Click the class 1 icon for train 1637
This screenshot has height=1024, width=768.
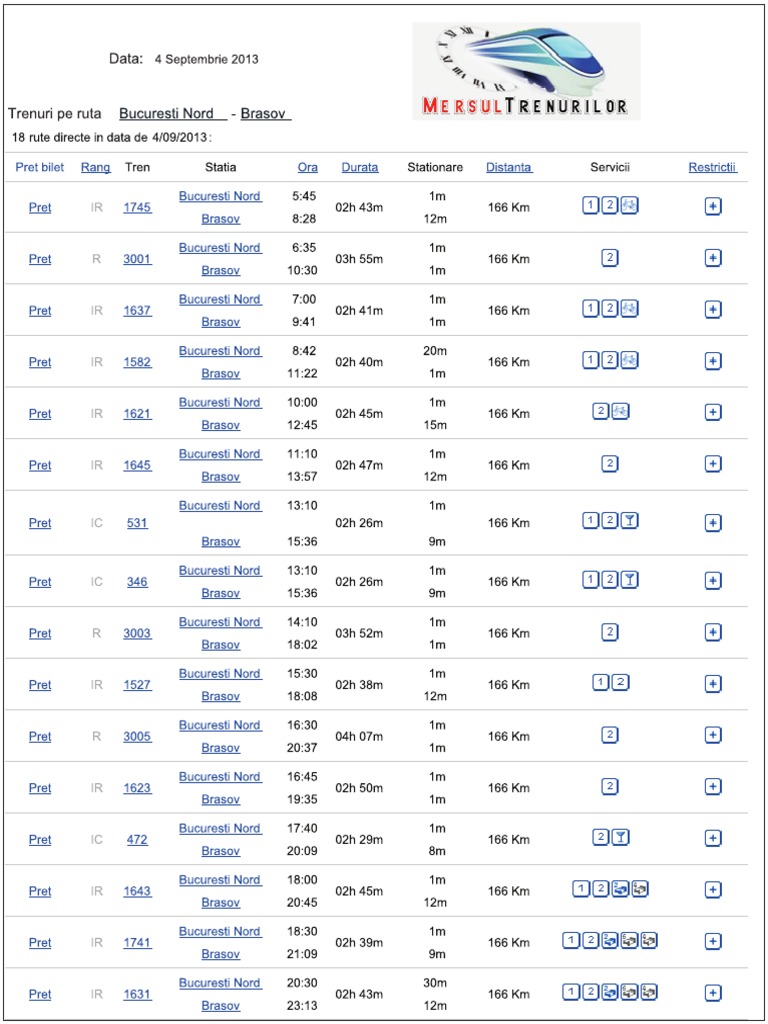(591, 309)
